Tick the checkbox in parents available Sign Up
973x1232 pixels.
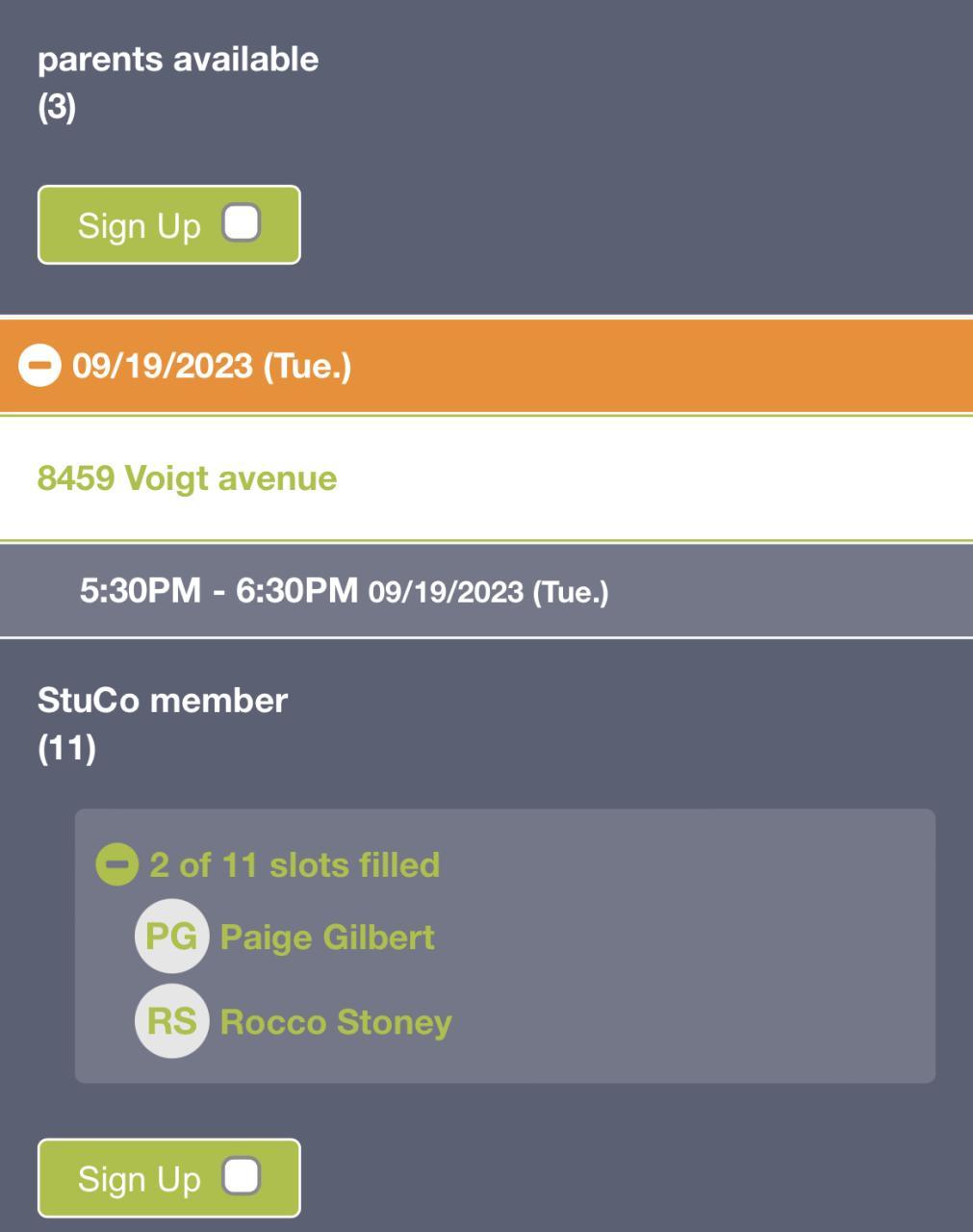click(242, 223)
